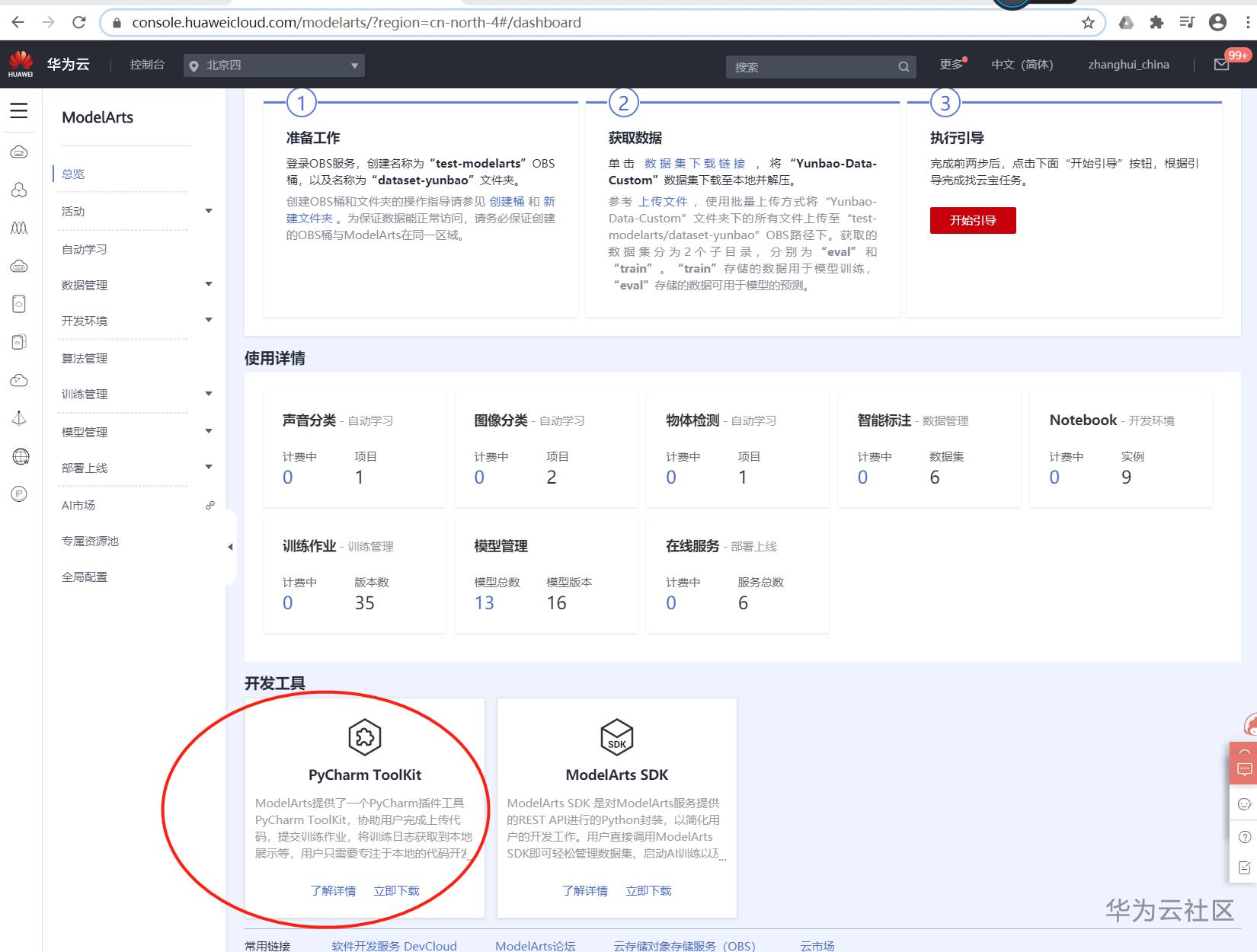Open the red chat bubble support widget
The image size is (1257, 952).
click(1245, 769)
